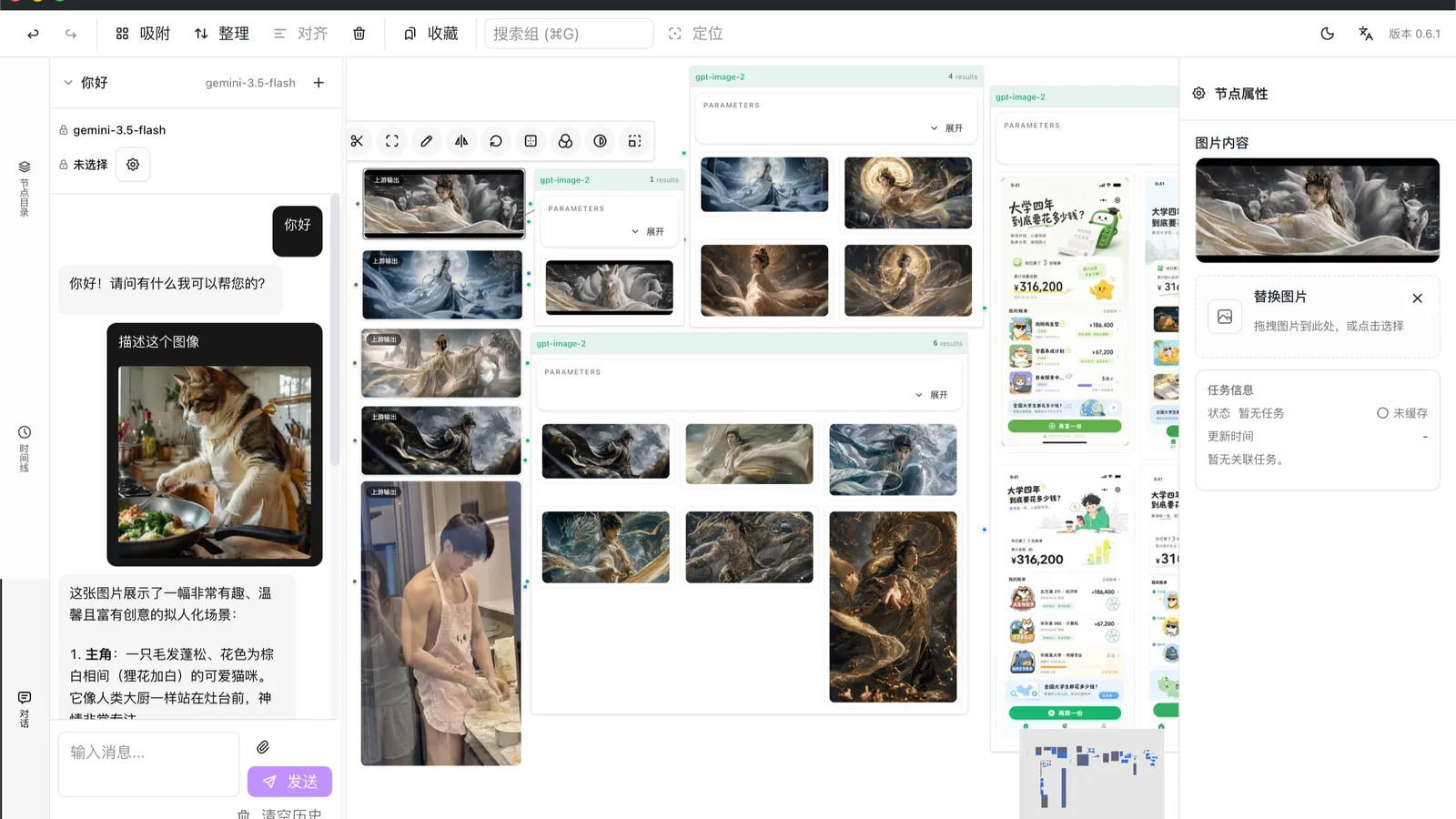Close the 替换图片 panel

click(x=1417, y=298)
